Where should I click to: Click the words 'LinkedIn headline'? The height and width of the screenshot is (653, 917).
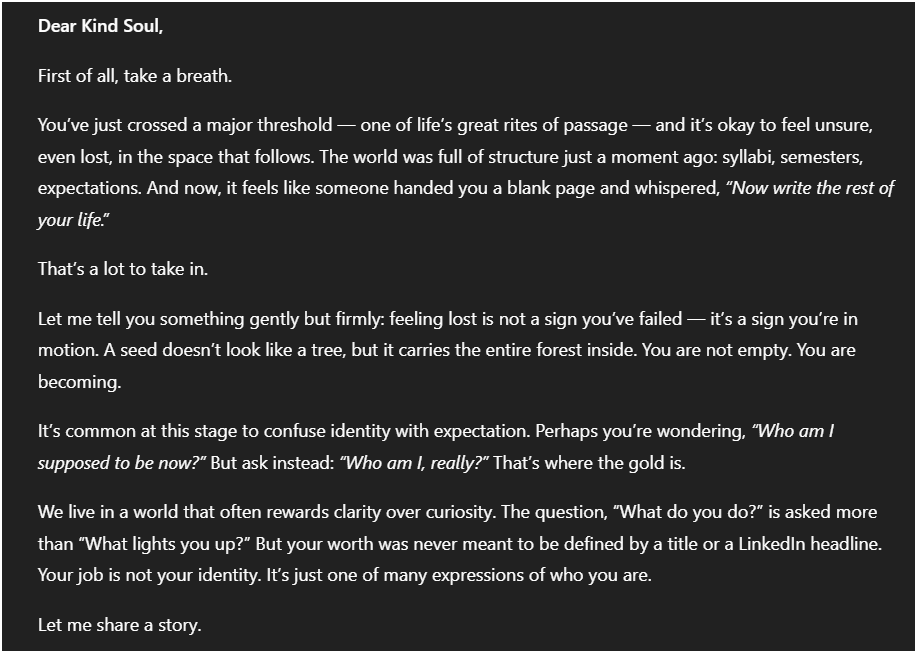point(809,544)
